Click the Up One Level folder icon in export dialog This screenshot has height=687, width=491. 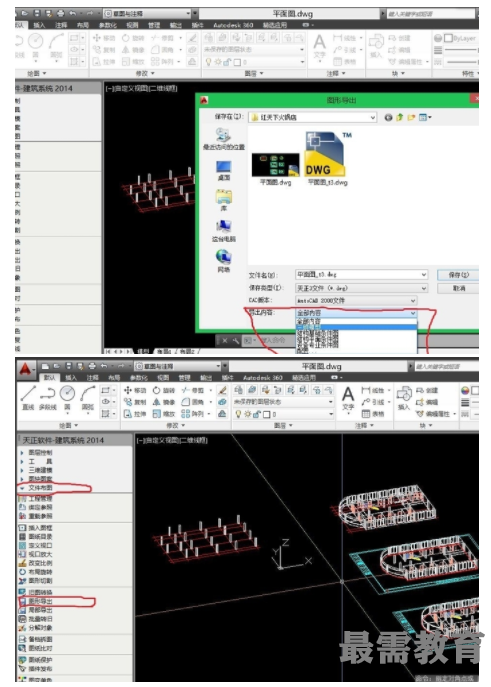[399, 117]
